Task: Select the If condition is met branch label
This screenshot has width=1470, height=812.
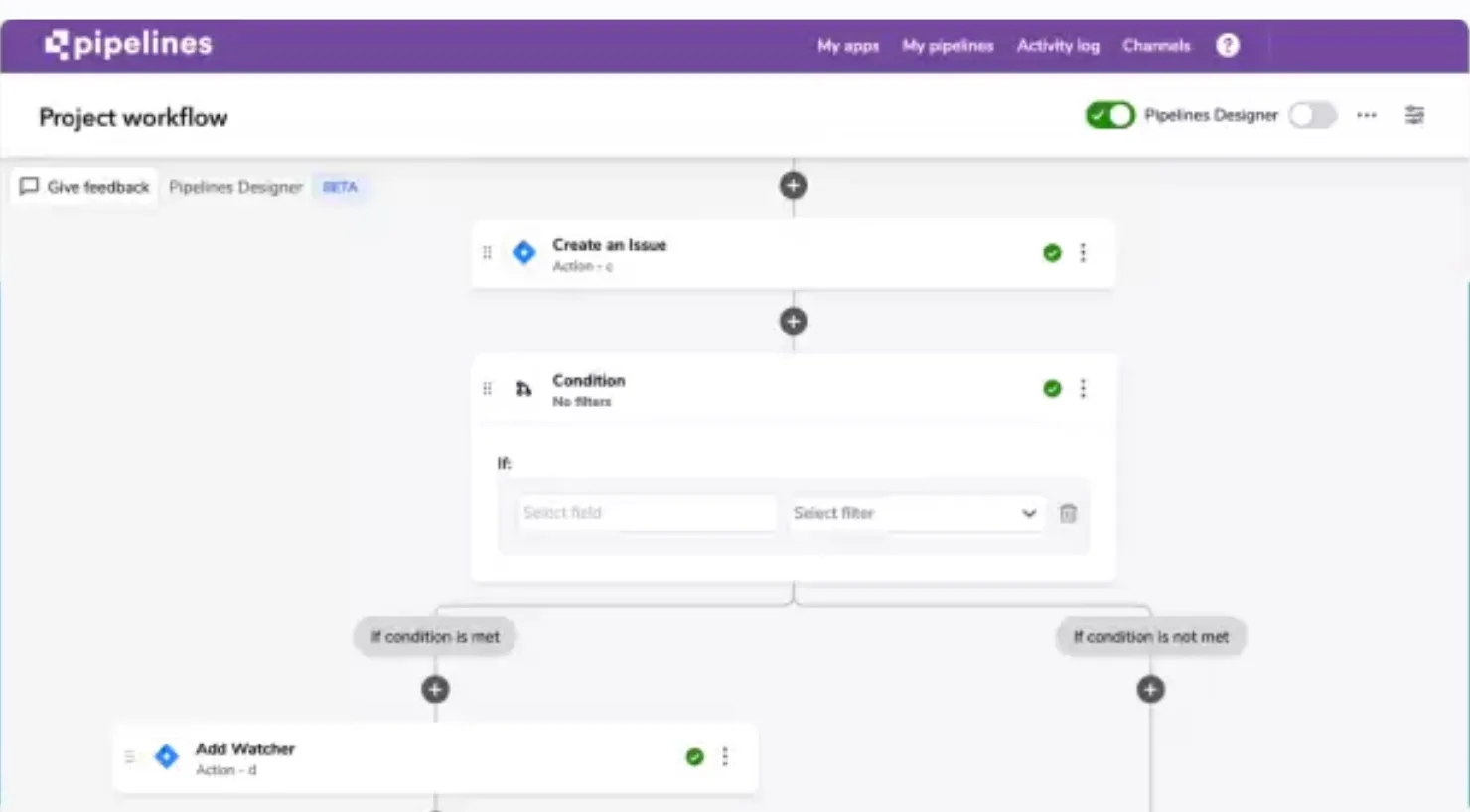Action: click(x=435, y=637)
